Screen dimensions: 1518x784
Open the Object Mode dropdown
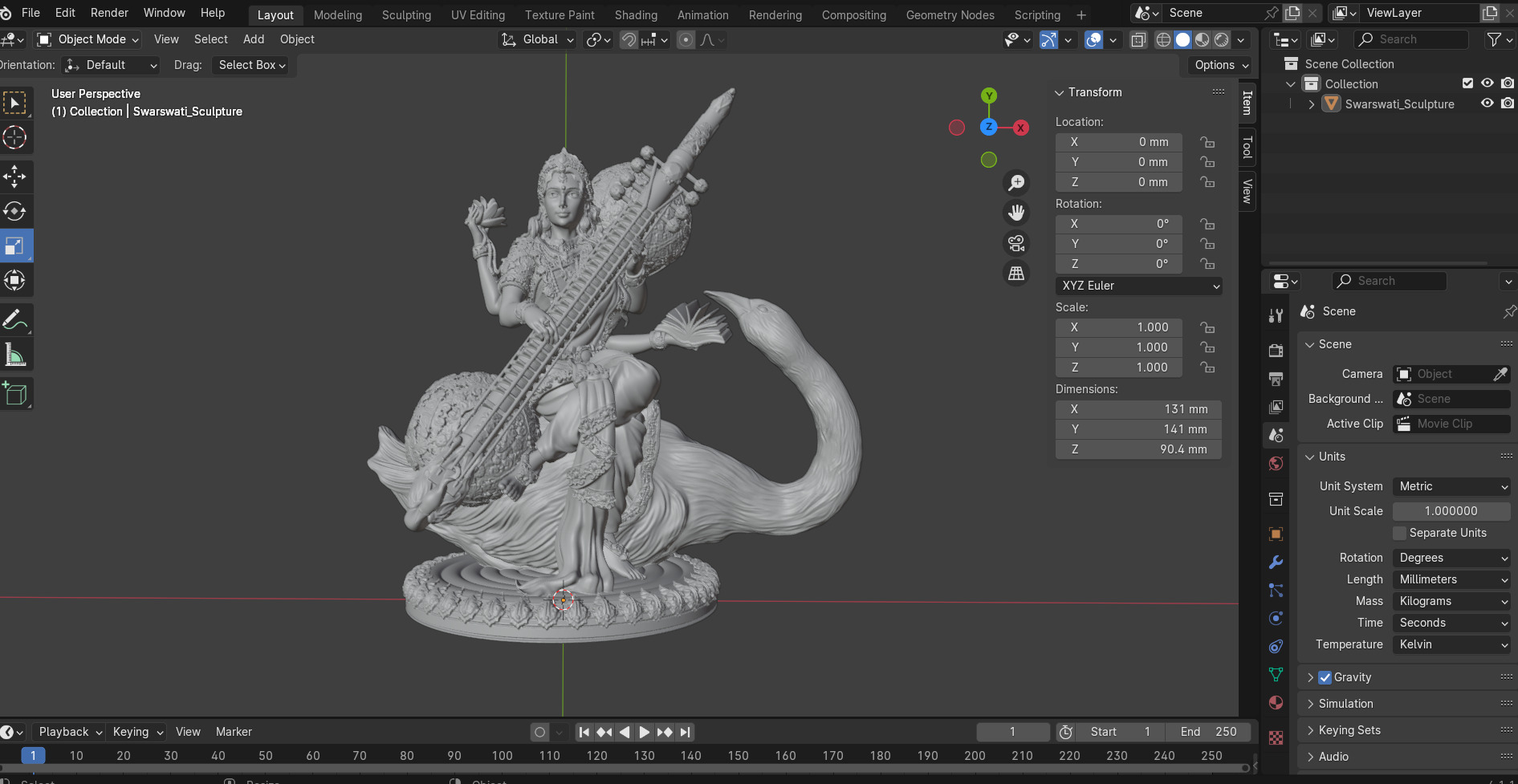pyautogui.click(x=88, y=39)
